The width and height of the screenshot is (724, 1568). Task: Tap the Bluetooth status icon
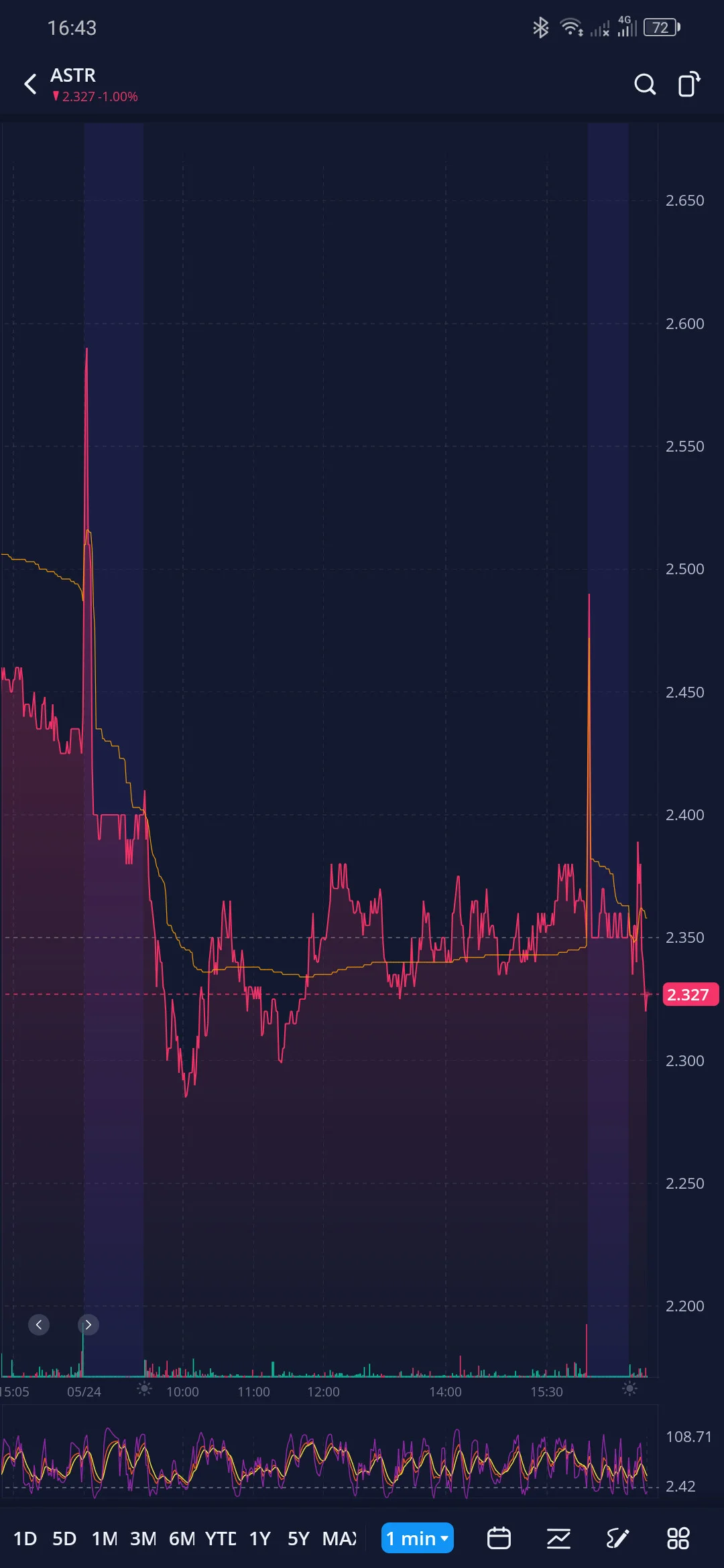tap(540, 27)
